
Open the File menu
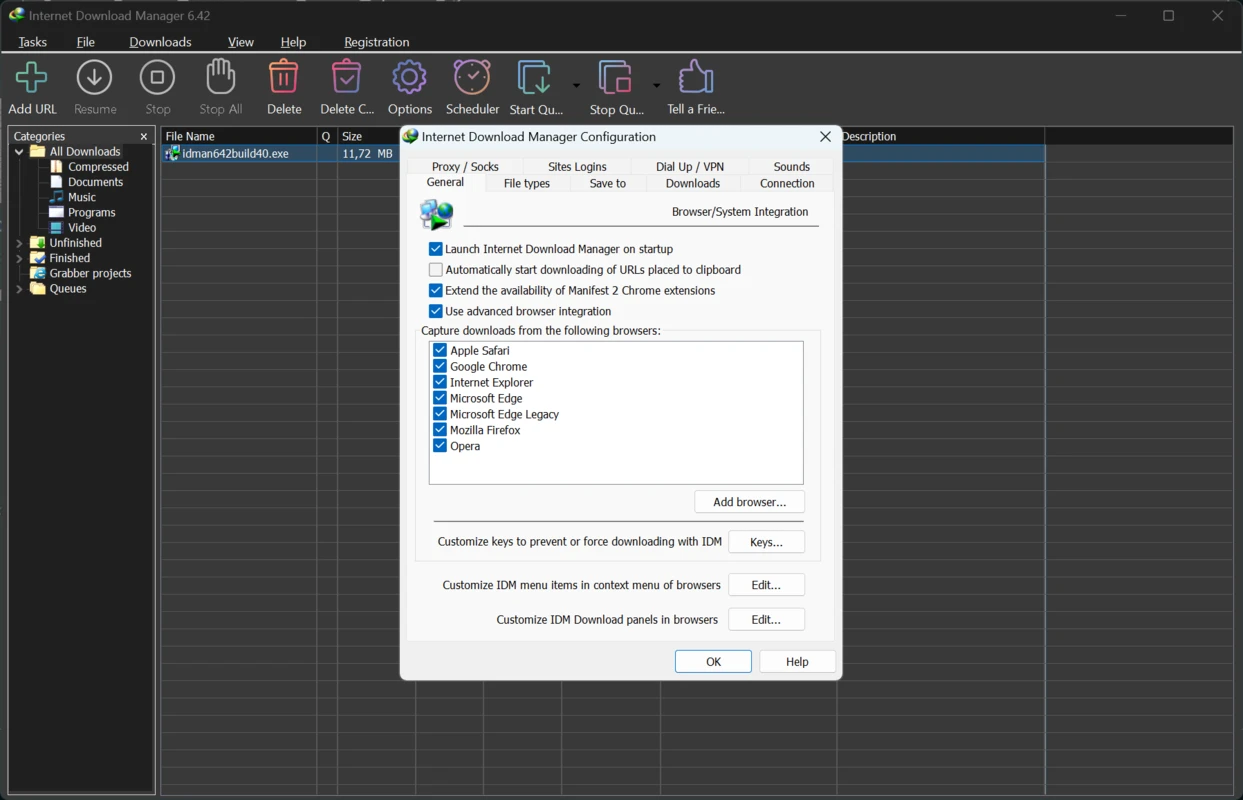[86, 42]
